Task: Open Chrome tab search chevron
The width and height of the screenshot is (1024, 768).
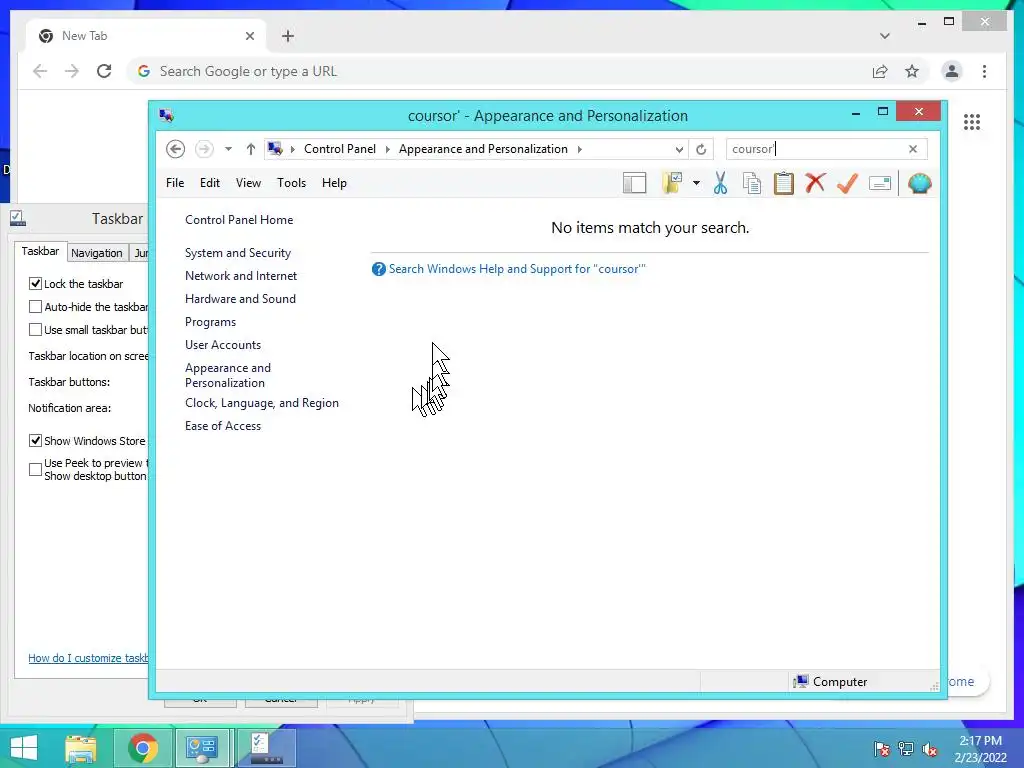Action: pos(885,36)
